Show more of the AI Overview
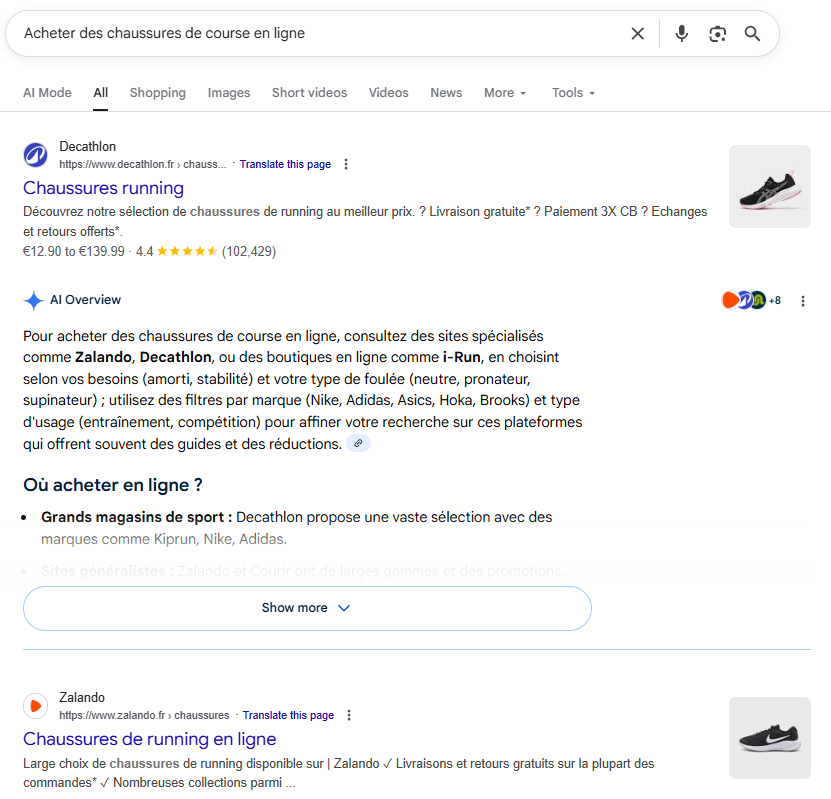 point(306,607)
